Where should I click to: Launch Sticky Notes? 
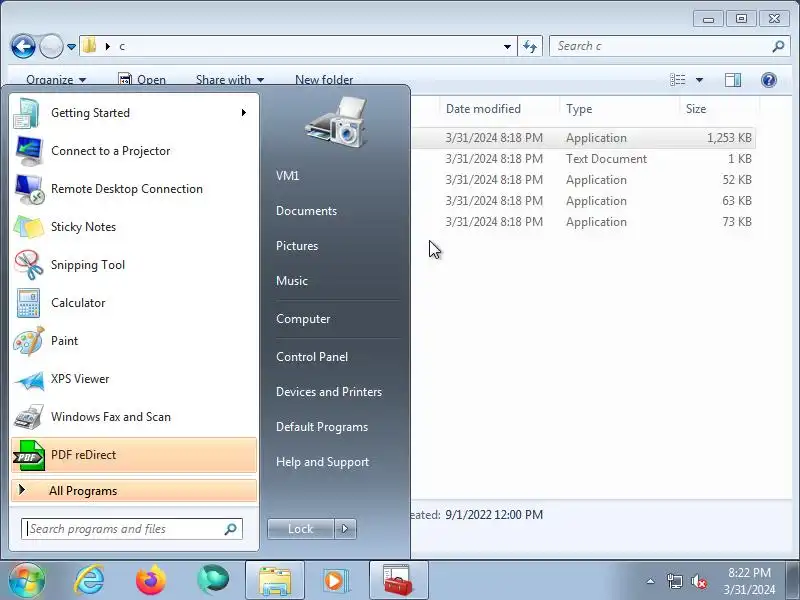click(x=134, y=227)
